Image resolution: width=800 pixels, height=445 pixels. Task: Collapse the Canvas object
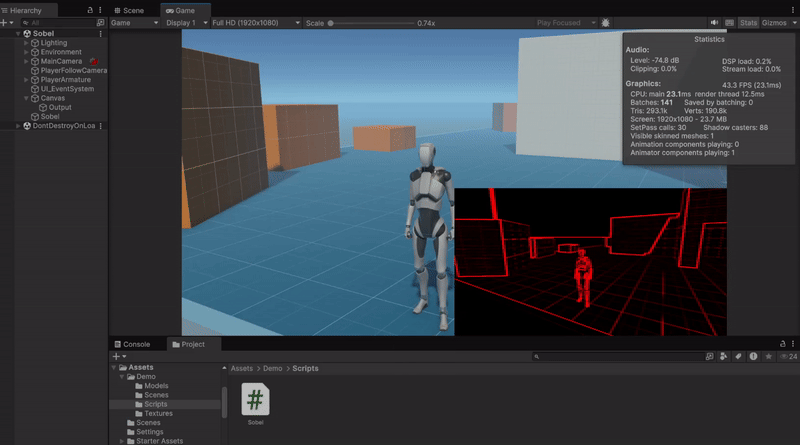click(26, 98)
